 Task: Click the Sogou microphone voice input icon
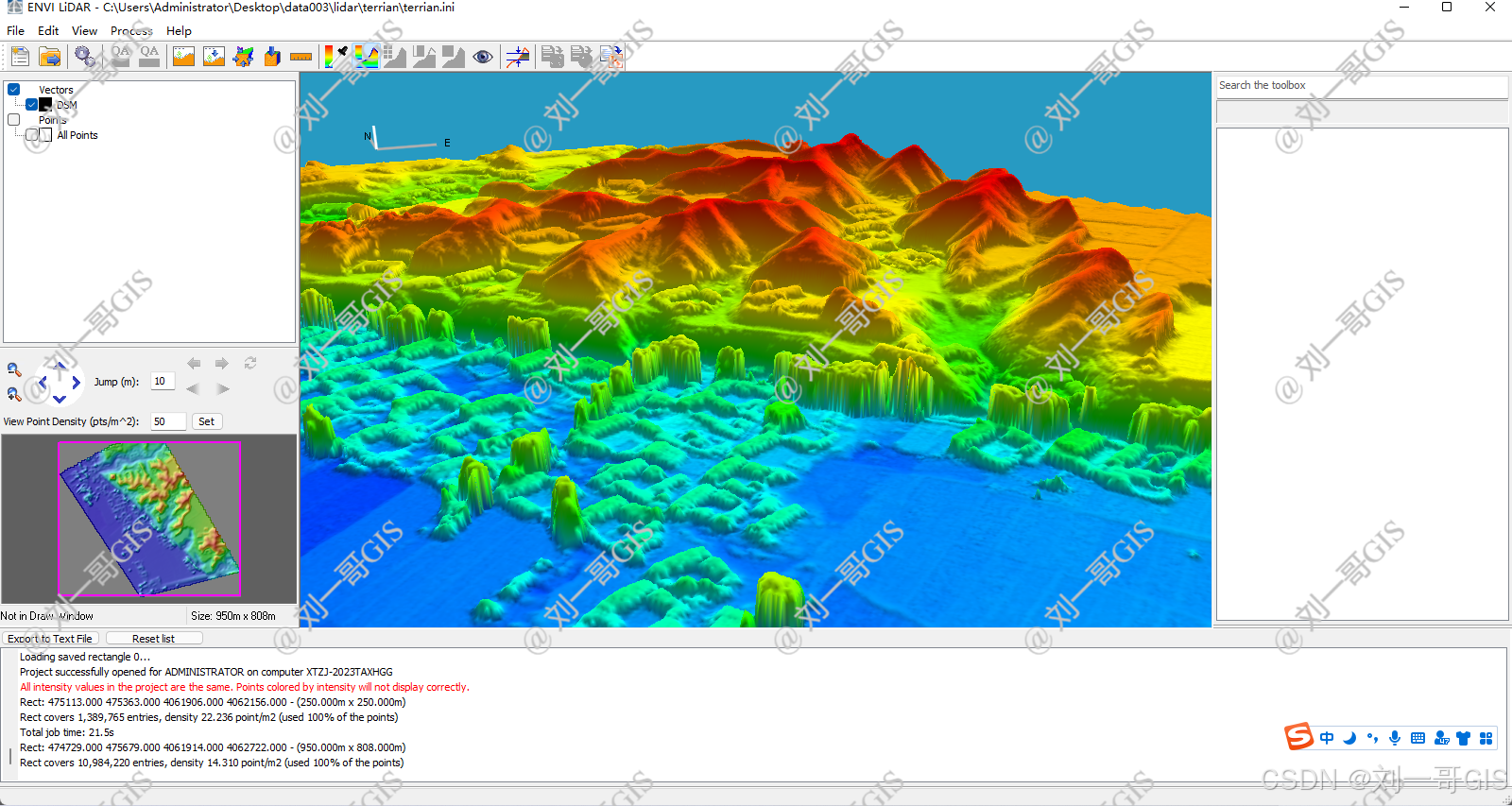click(1395, 738)
